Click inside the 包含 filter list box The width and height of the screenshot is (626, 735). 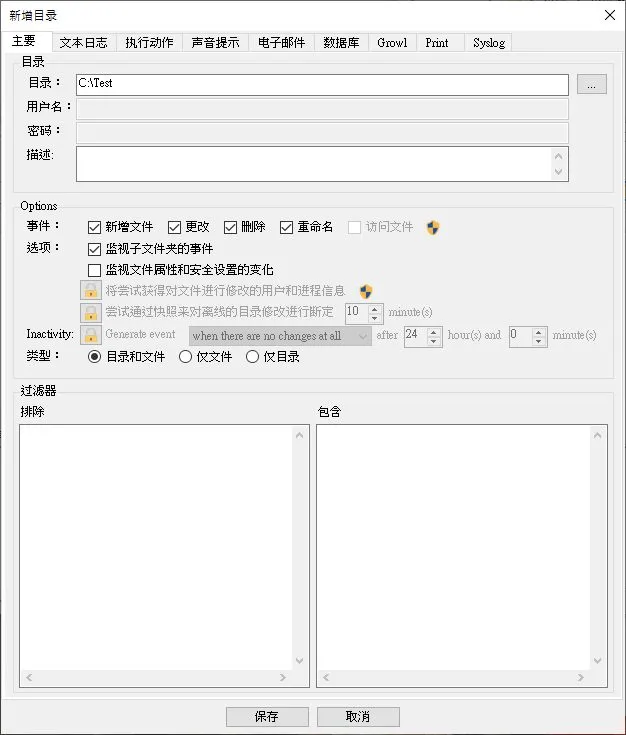point(453,548)
